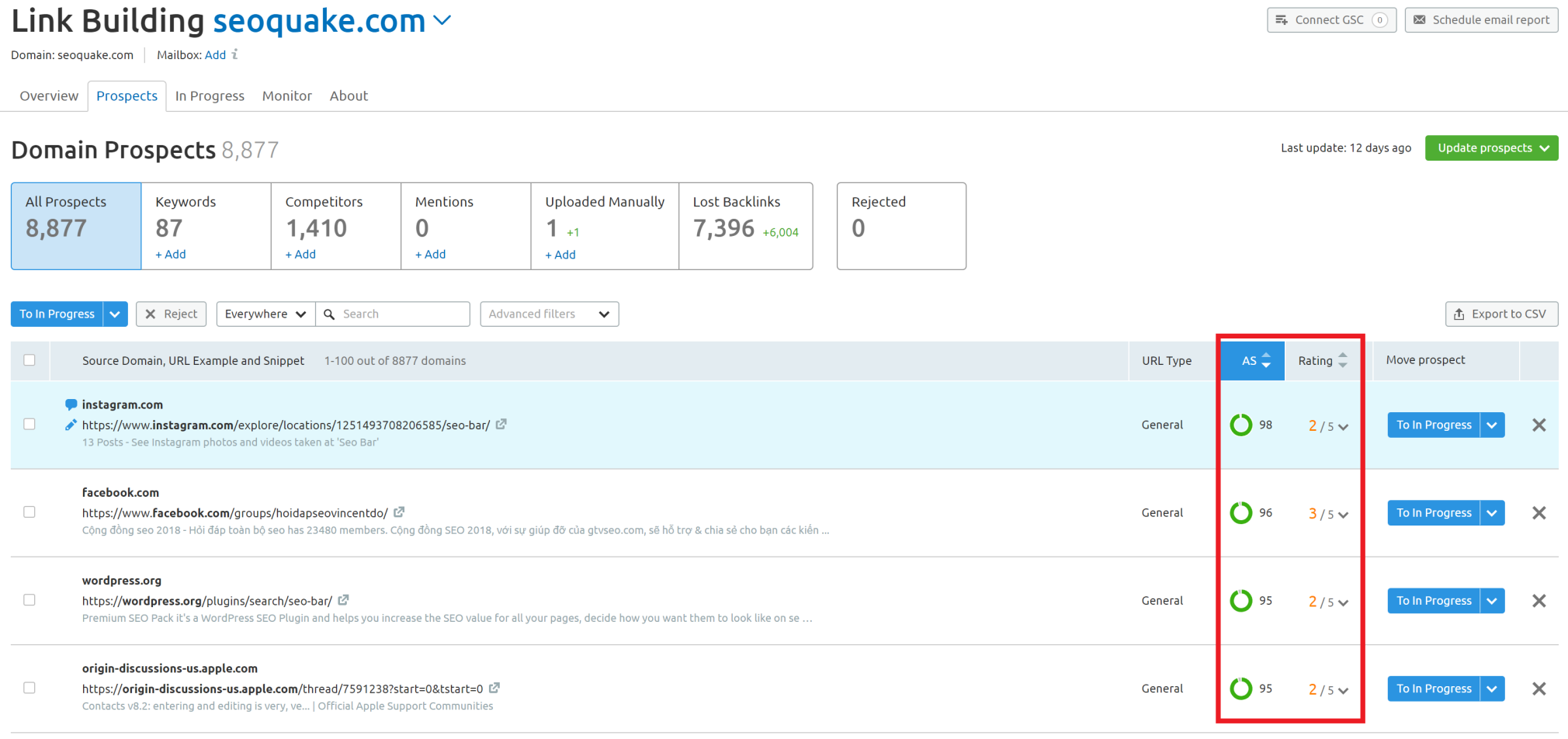Click the Connect GSC button
The width and height of the screenshot is (1568, 739).
tap(1331, 20)
